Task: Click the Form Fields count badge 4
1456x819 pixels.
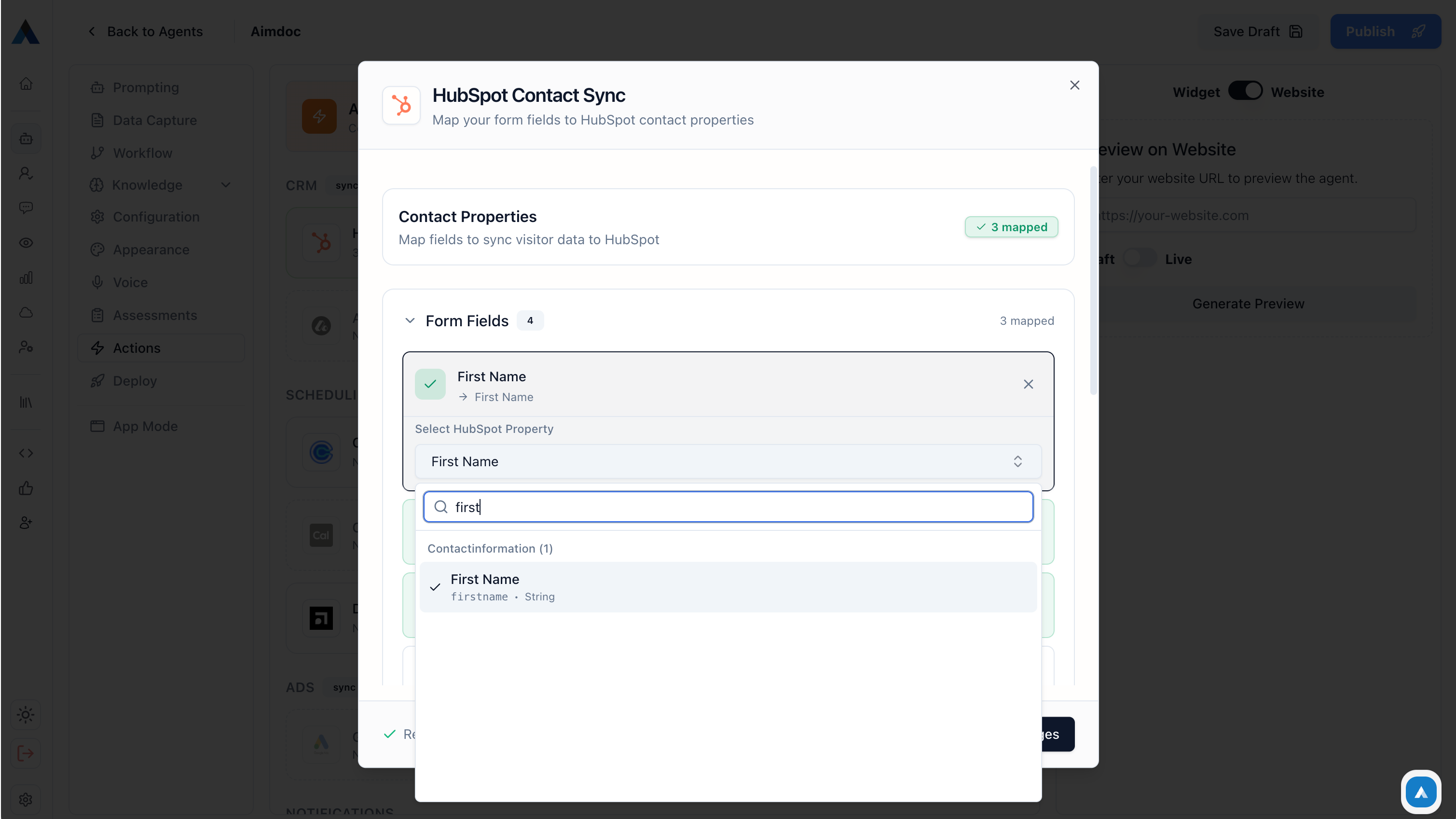Action: pyautogui.click(x=530, y=321)
